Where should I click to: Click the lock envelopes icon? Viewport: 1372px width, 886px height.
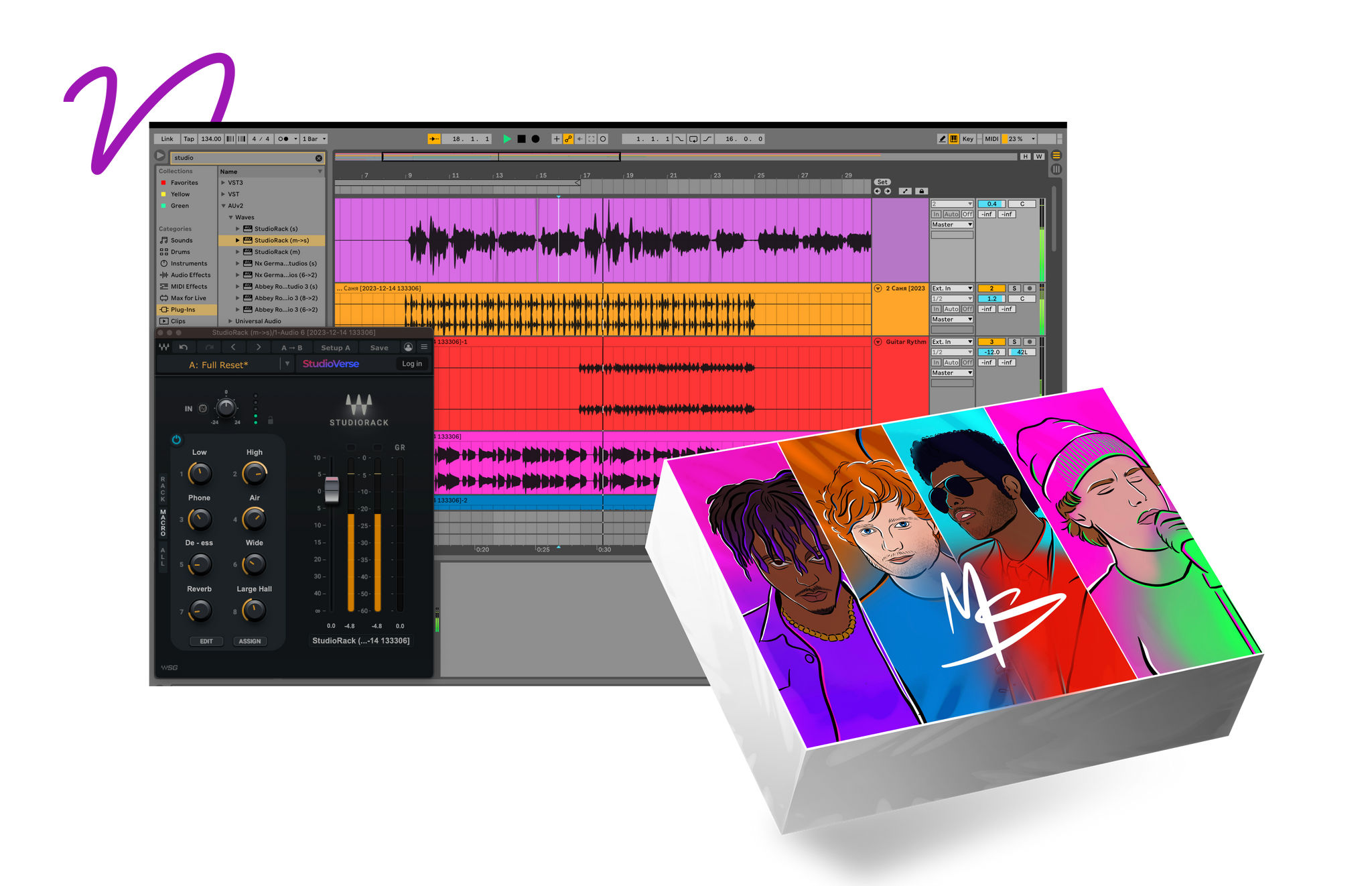point(921,191)
